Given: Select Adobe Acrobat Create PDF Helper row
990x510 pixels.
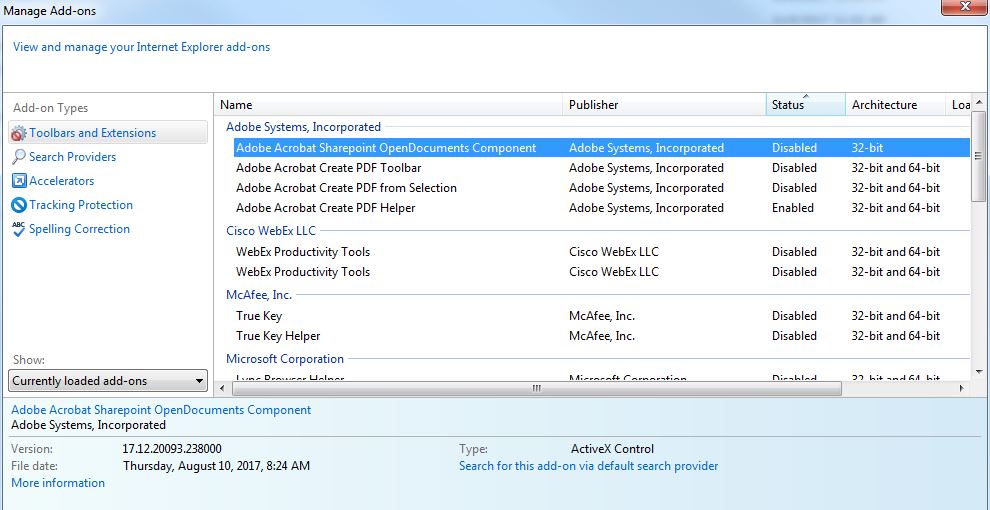Looking at the screenshot, I should pyautogui.click(x=602, y=208).
